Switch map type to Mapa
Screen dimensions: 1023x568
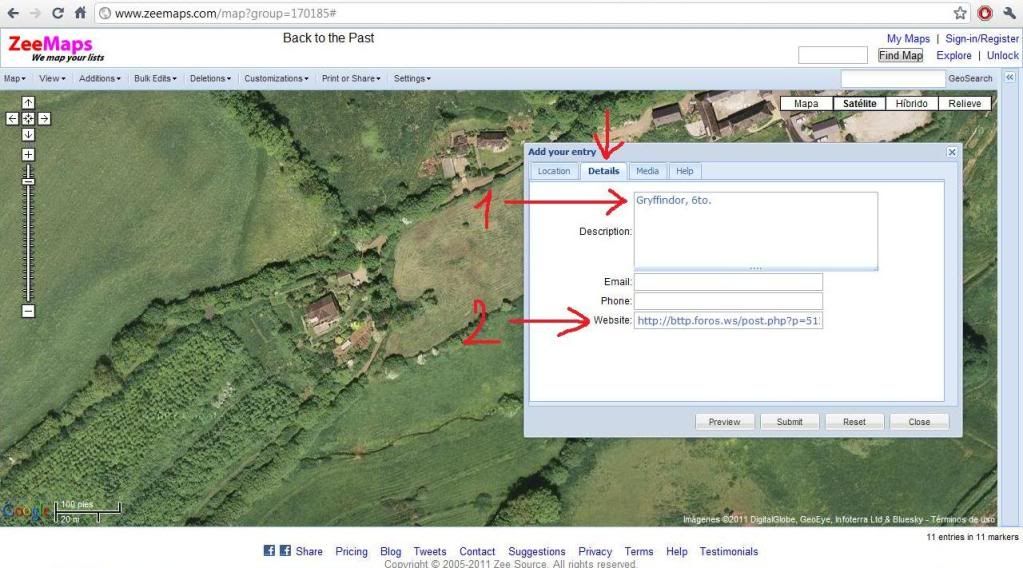click(x=805, y=103)
